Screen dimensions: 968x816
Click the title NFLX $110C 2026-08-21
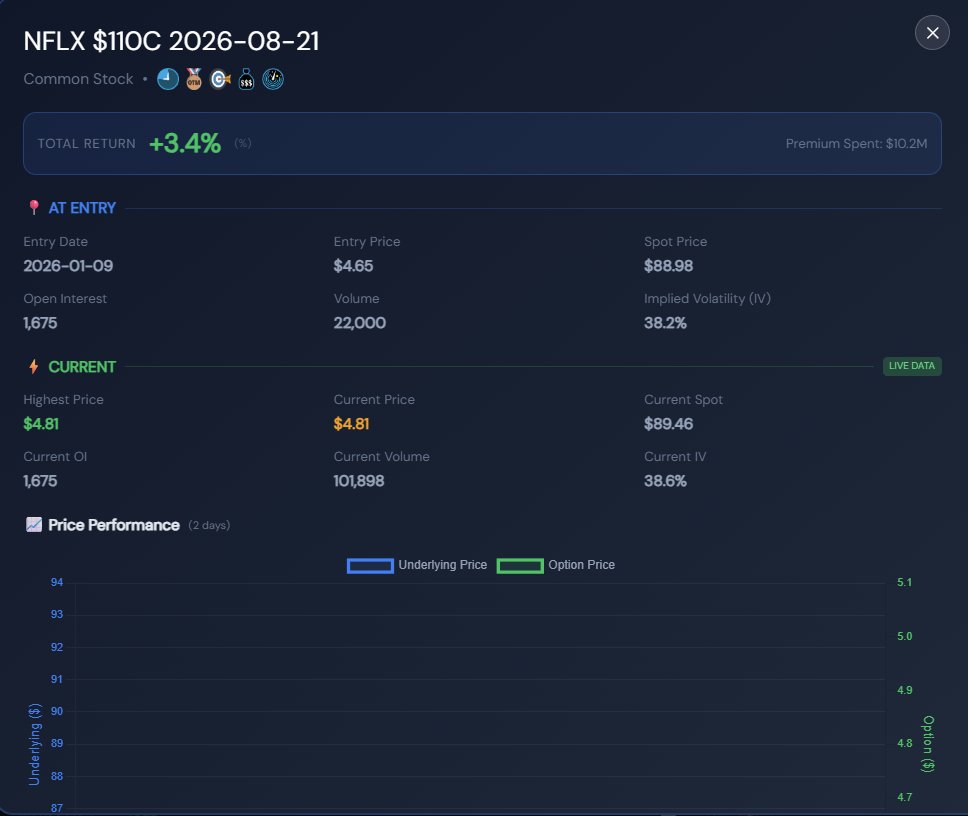click(171, 41)
